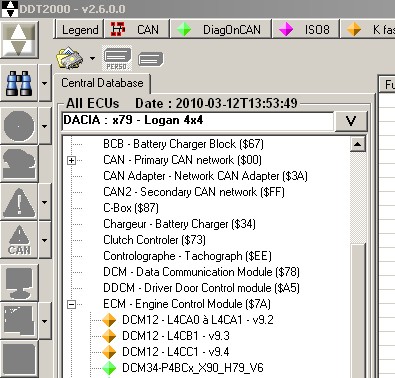Image resolution: width=395 pixels, height=378 pixels.
Task: Click the vehicle field DACIA x79 Logan 4x4
Action: click(x=197, y=121)
